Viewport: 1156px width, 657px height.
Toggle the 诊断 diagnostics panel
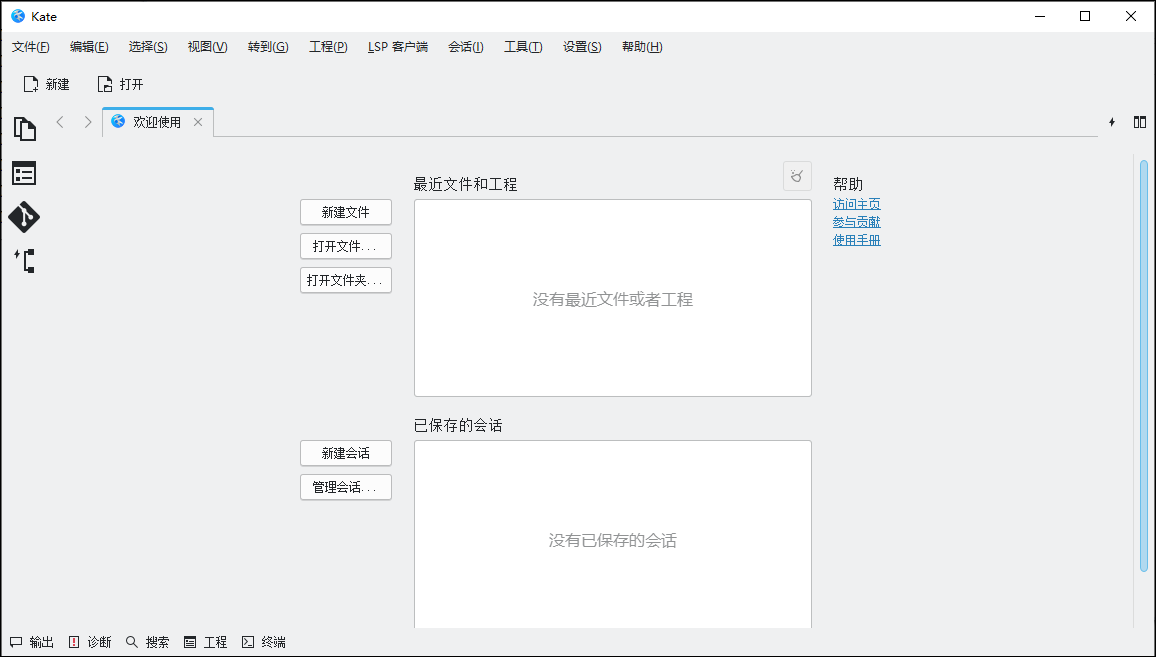pos(90,641)
